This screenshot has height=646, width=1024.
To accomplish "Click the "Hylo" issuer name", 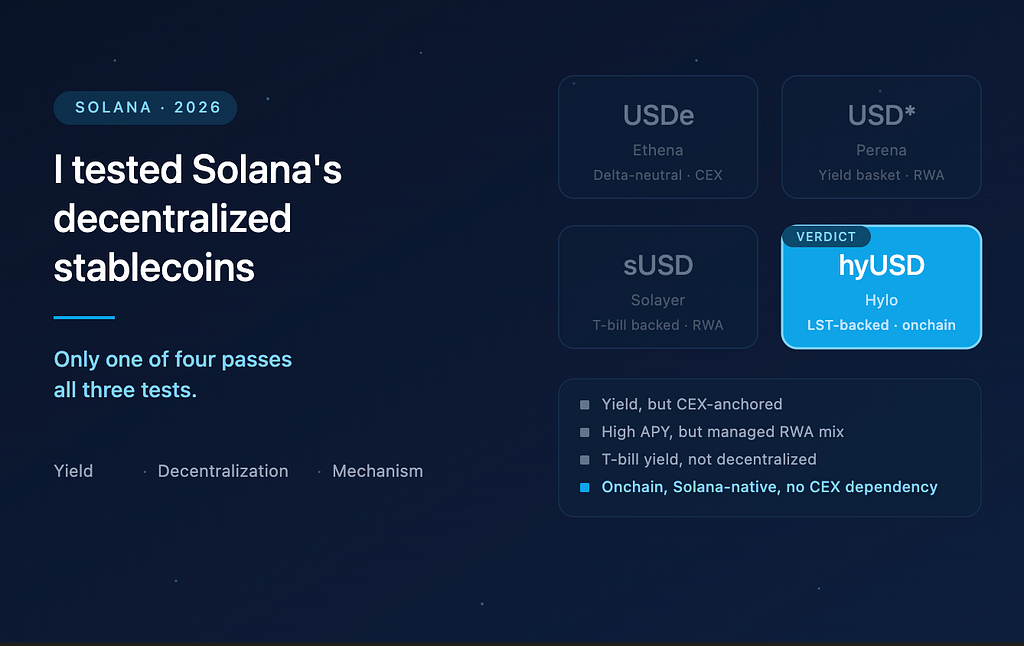I will [881, 300].
